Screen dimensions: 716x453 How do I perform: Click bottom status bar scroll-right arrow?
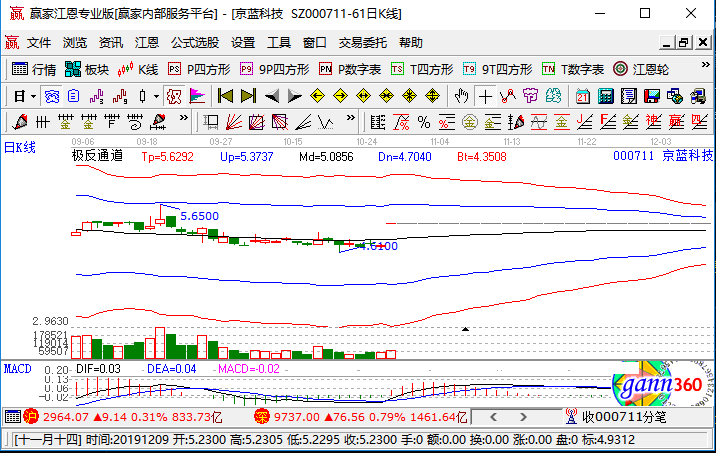coord(523,417)
